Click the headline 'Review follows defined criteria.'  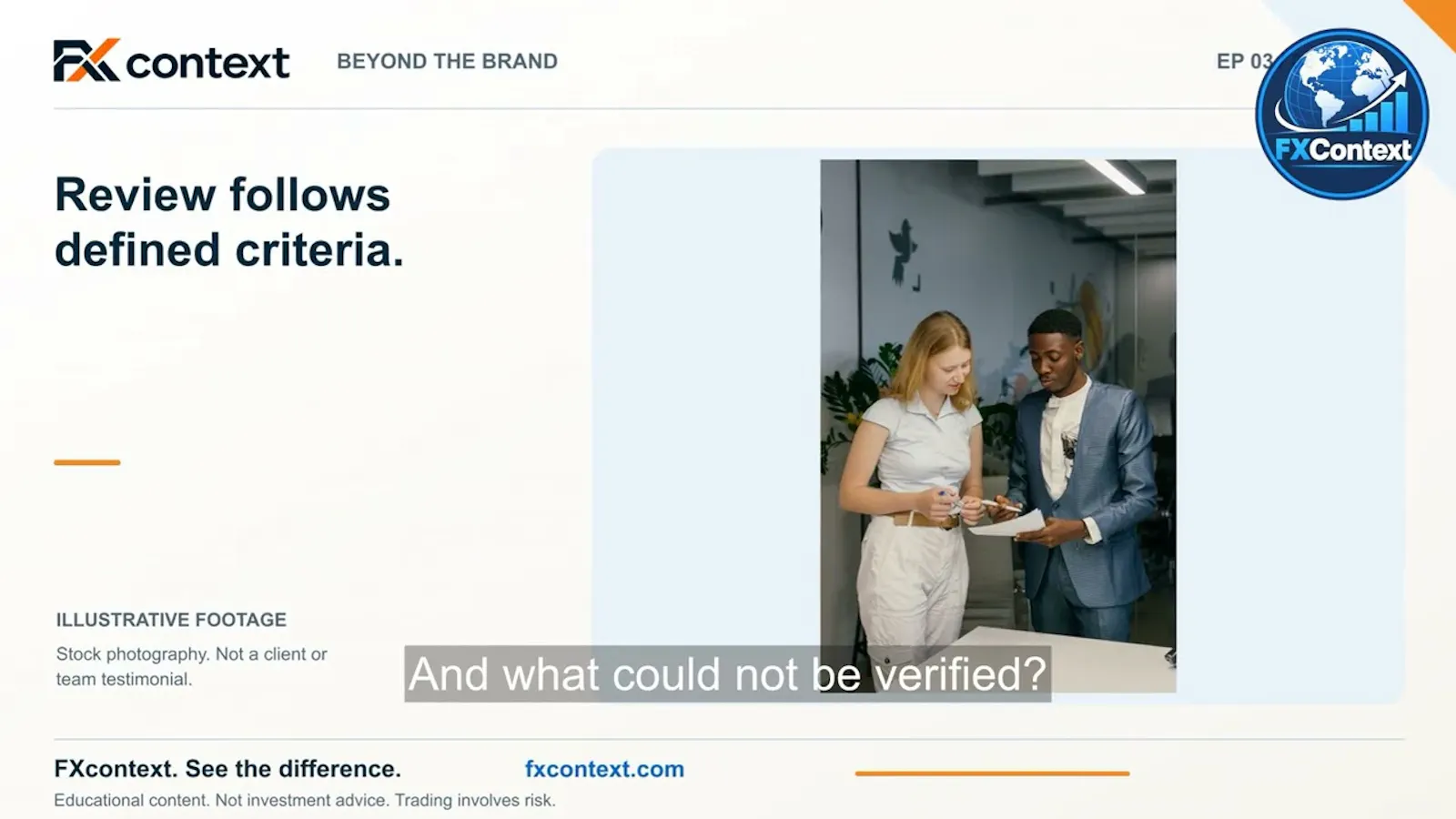228,222
